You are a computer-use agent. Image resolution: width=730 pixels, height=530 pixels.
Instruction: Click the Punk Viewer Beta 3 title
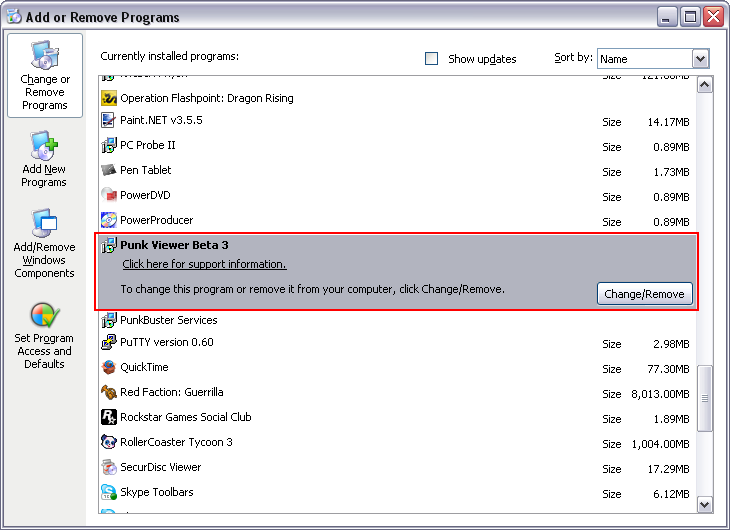[174, 245]
